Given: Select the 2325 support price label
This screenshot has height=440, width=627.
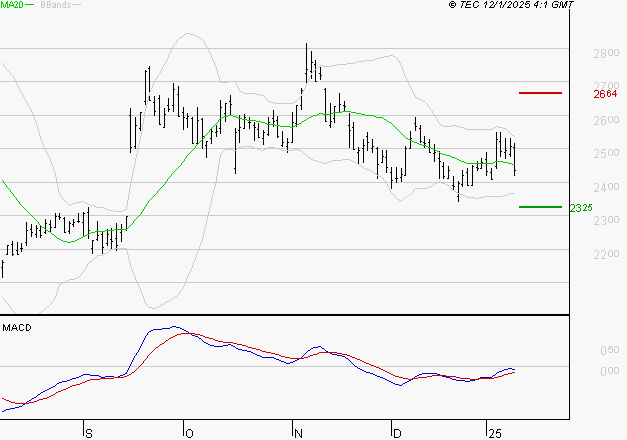Looking at the screenshot, I should 581,208.
